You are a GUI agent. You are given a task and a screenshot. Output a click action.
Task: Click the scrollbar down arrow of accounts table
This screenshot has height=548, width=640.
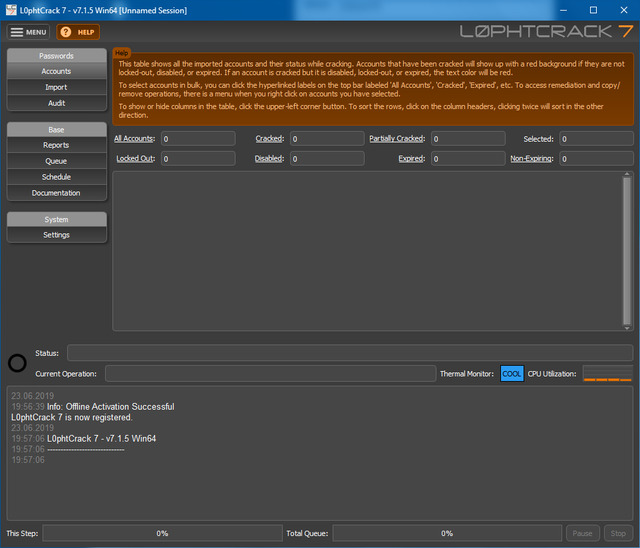[x=627, y=328]
